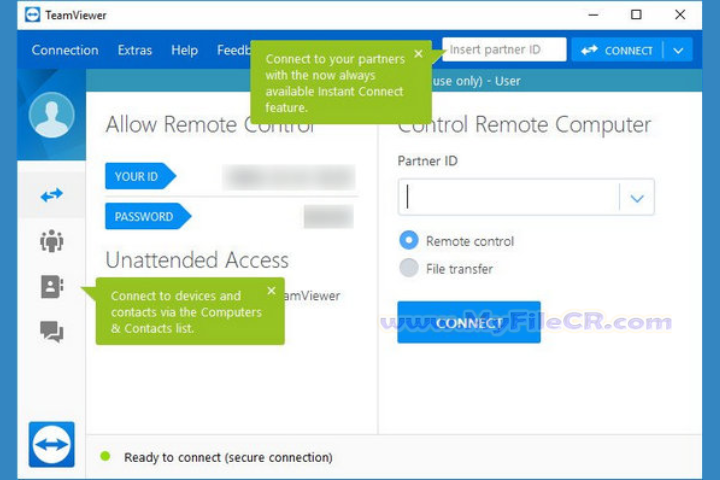Open the Meeting sidebar icon
The image size is (720, 480).
point(51,241)
